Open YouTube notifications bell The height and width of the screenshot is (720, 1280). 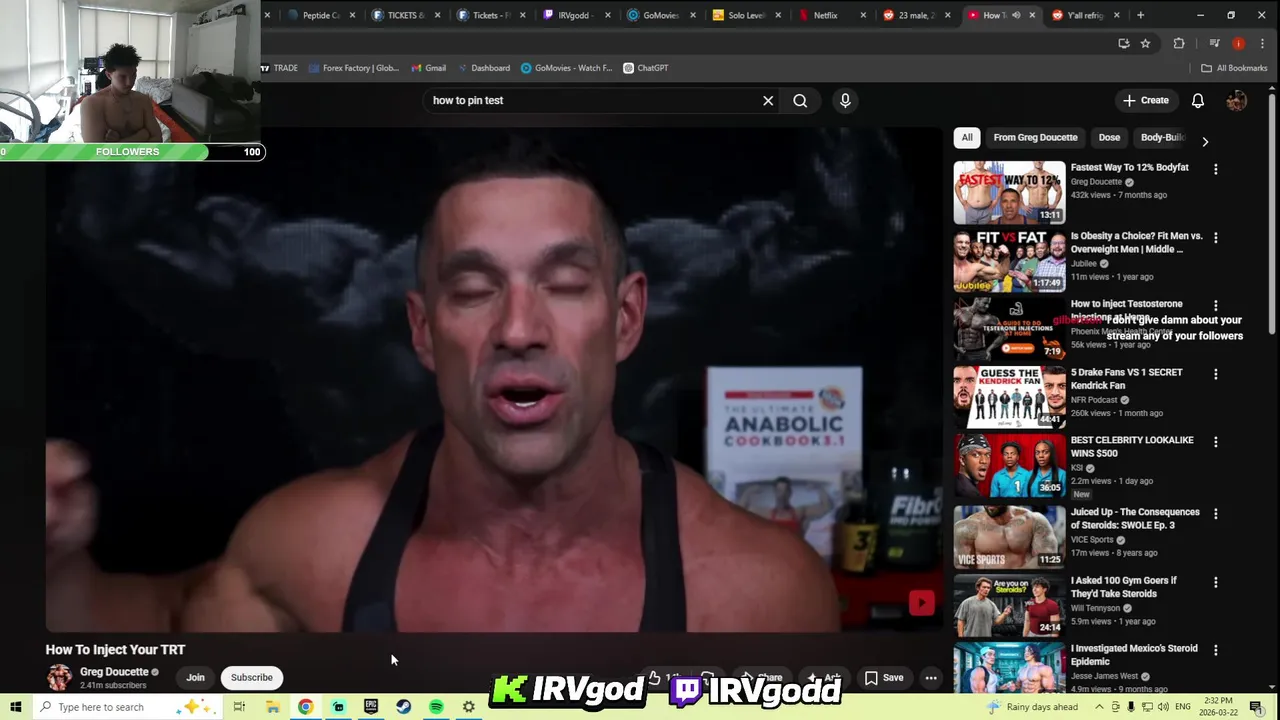pos(1197,100)
